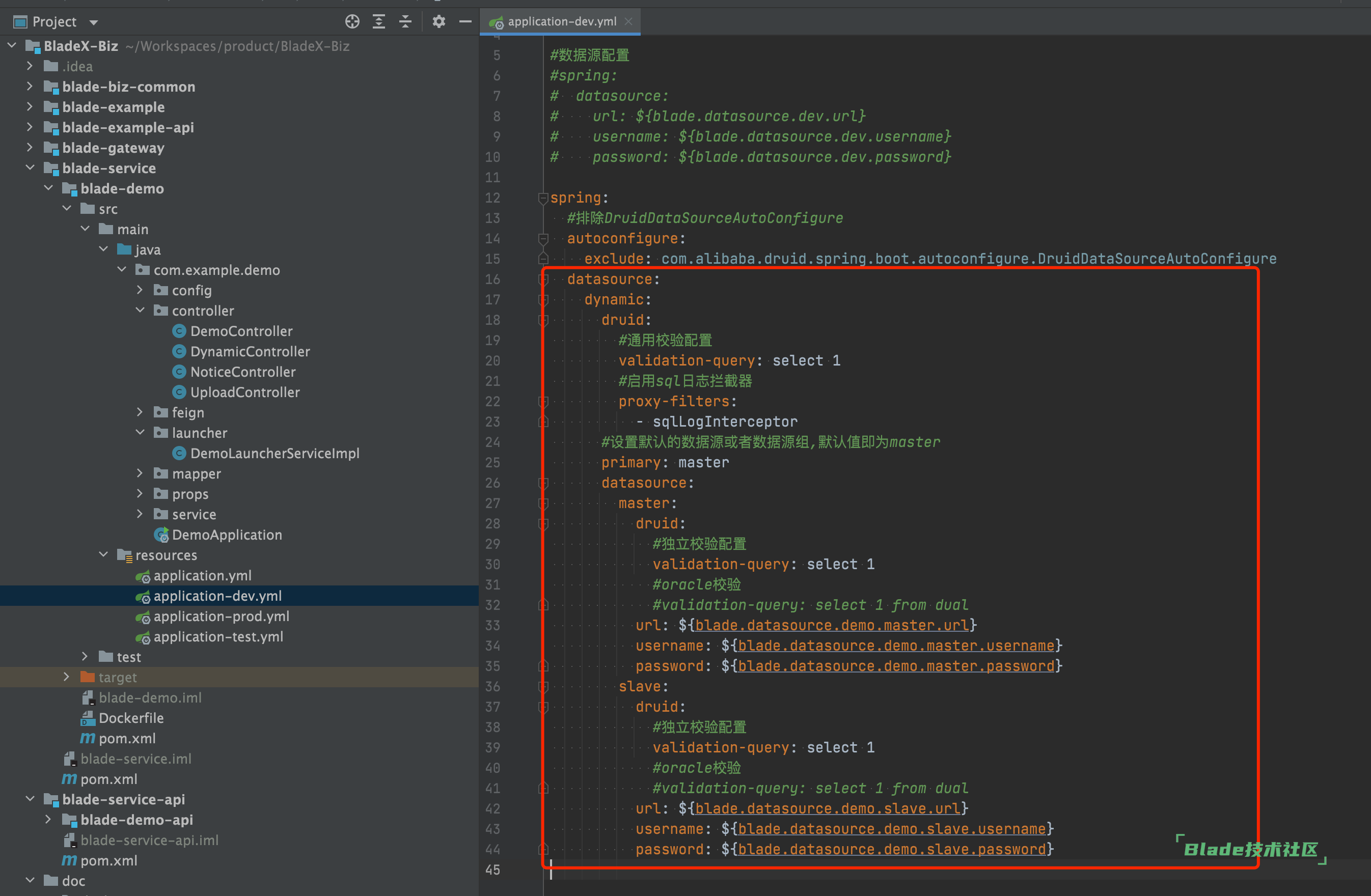The image size is (1371, 896).
Task: Click the resources folder icon
Action: tap(124, 555)
